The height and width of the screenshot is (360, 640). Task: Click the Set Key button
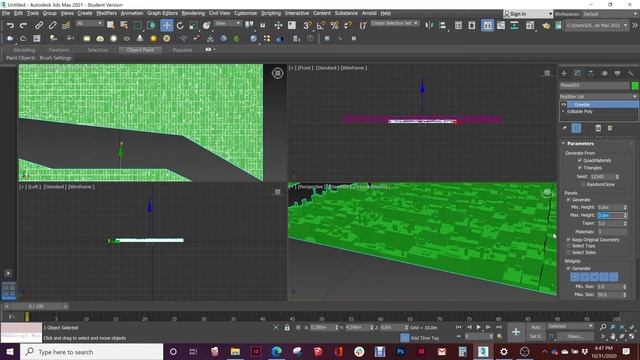coord(536,336)
